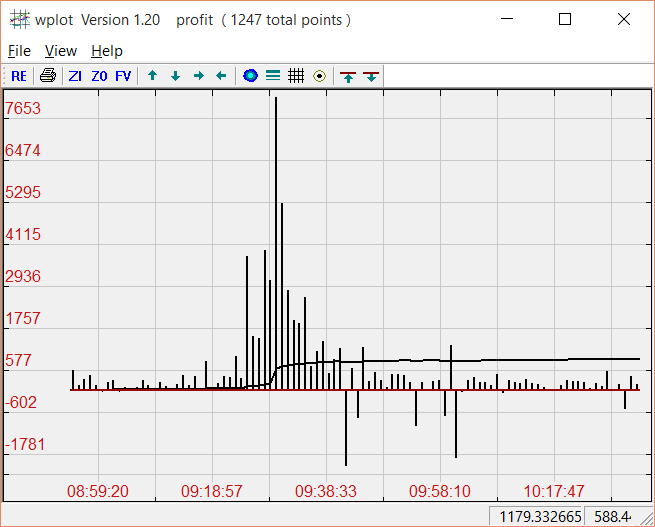The height and width of the screenshot is (527, 655).
Task: Open the View menu
Action: pos(61,51)
